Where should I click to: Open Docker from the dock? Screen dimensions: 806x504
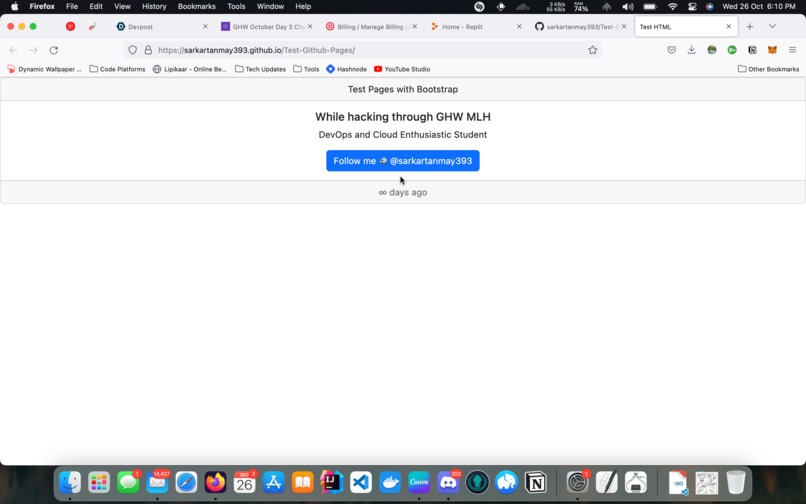390,482
